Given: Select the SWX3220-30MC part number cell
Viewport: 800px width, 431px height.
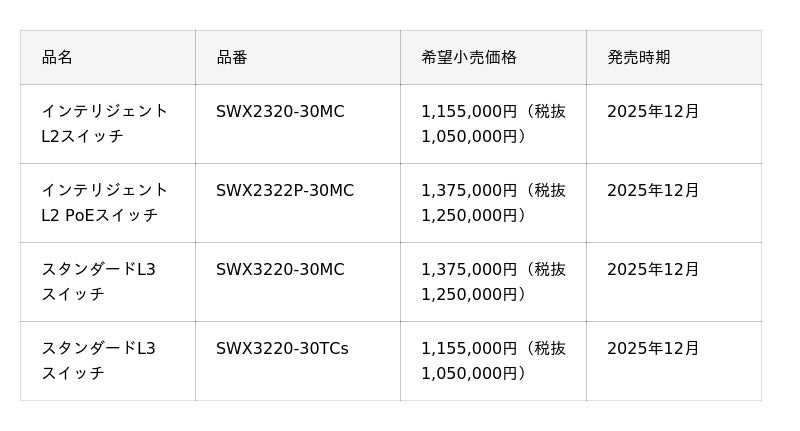Looking at the screenshot, I should pos(280,270).
